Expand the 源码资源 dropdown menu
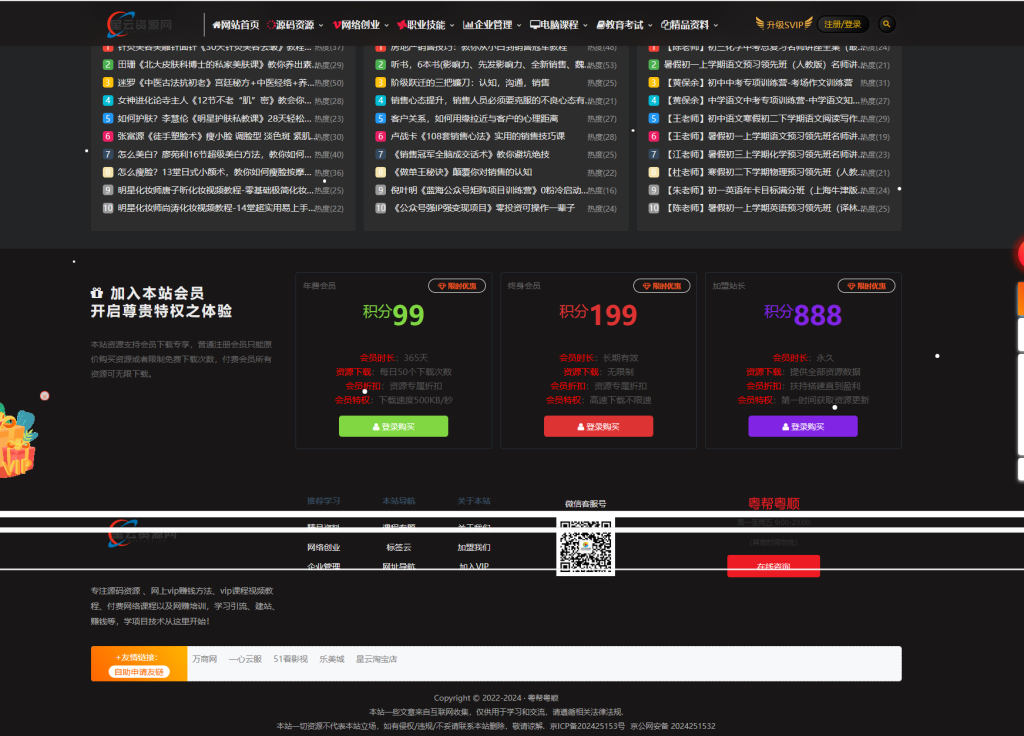Screen dimensions: 1024x736 click(294, 24)
